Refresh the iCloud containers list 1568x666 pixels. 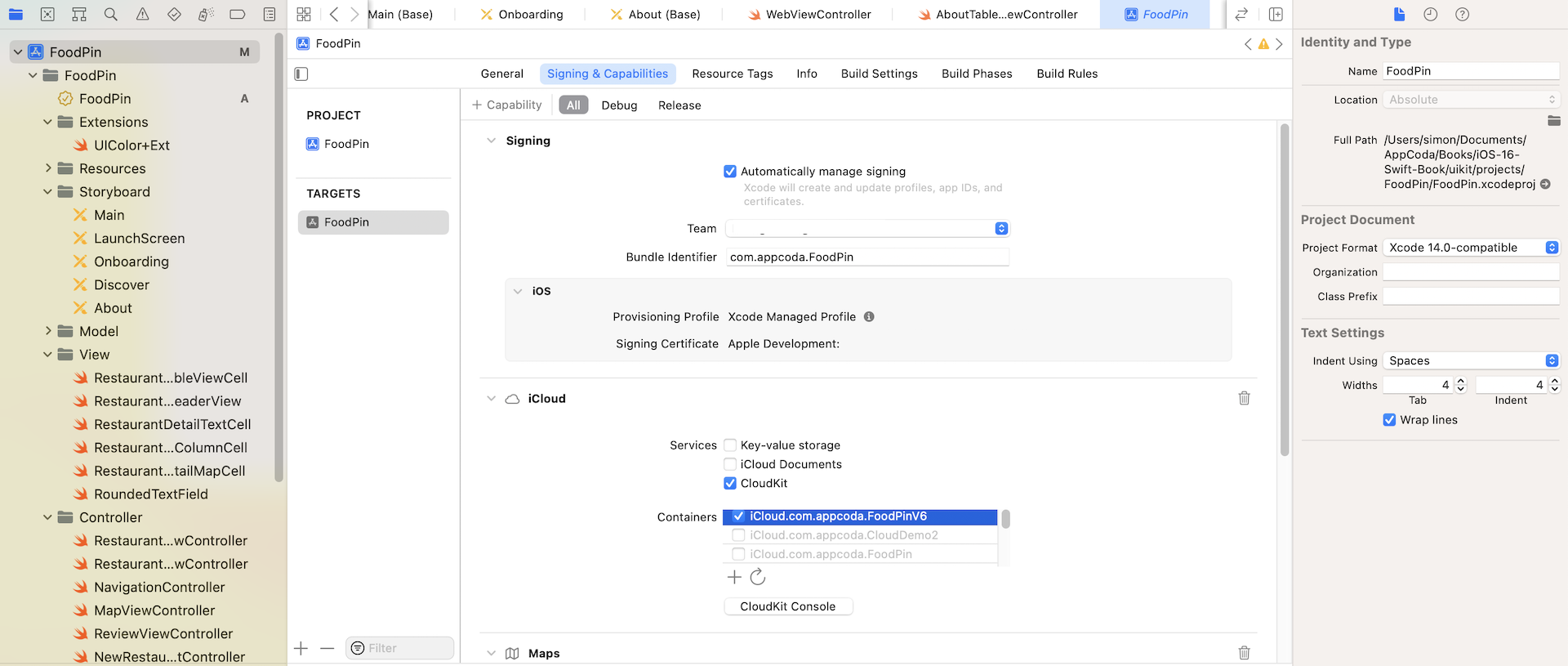click(x=758, y=577)
